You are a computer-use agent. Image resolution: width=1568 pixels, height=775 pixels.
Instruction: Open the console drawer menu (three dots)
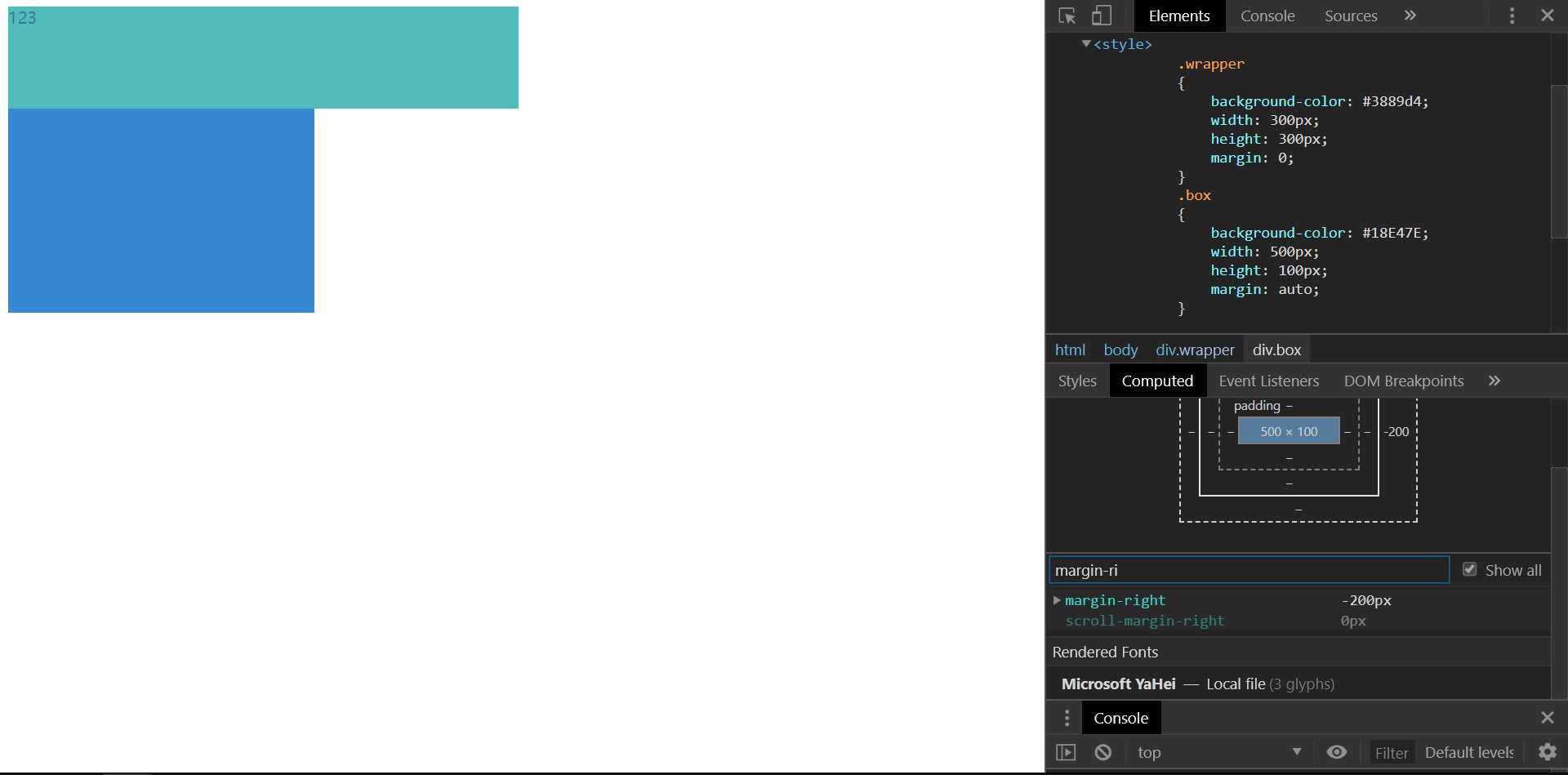pyautogui.click(x=1067, y=718)
